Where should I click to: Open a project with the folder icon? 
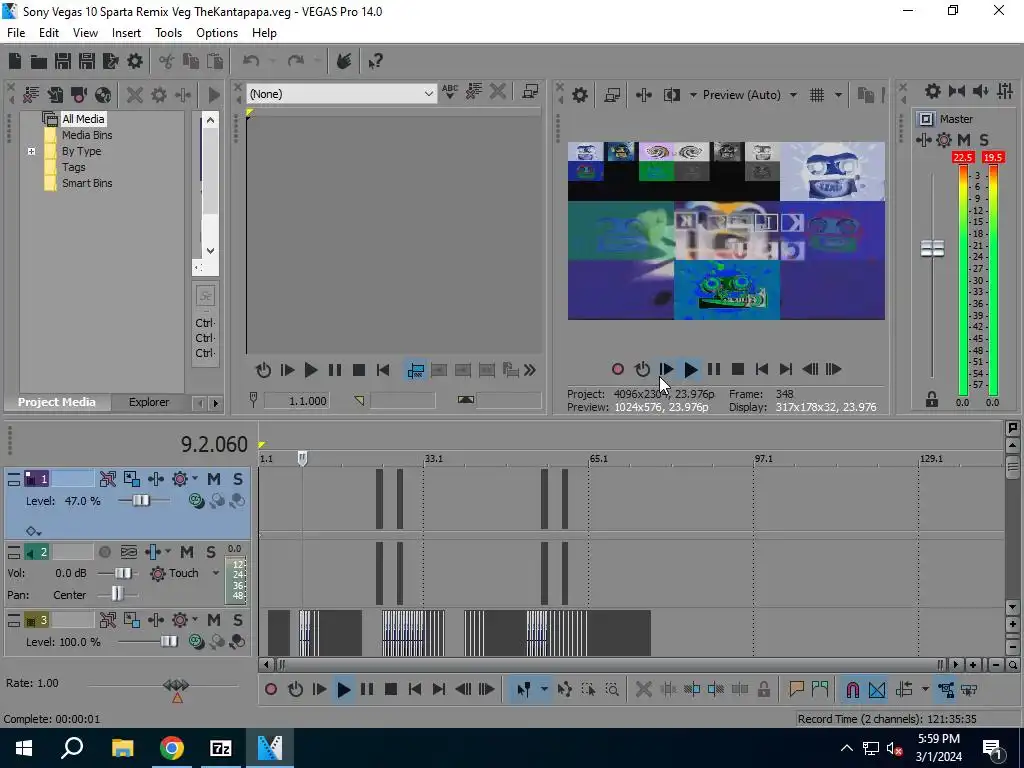point(39,61)
